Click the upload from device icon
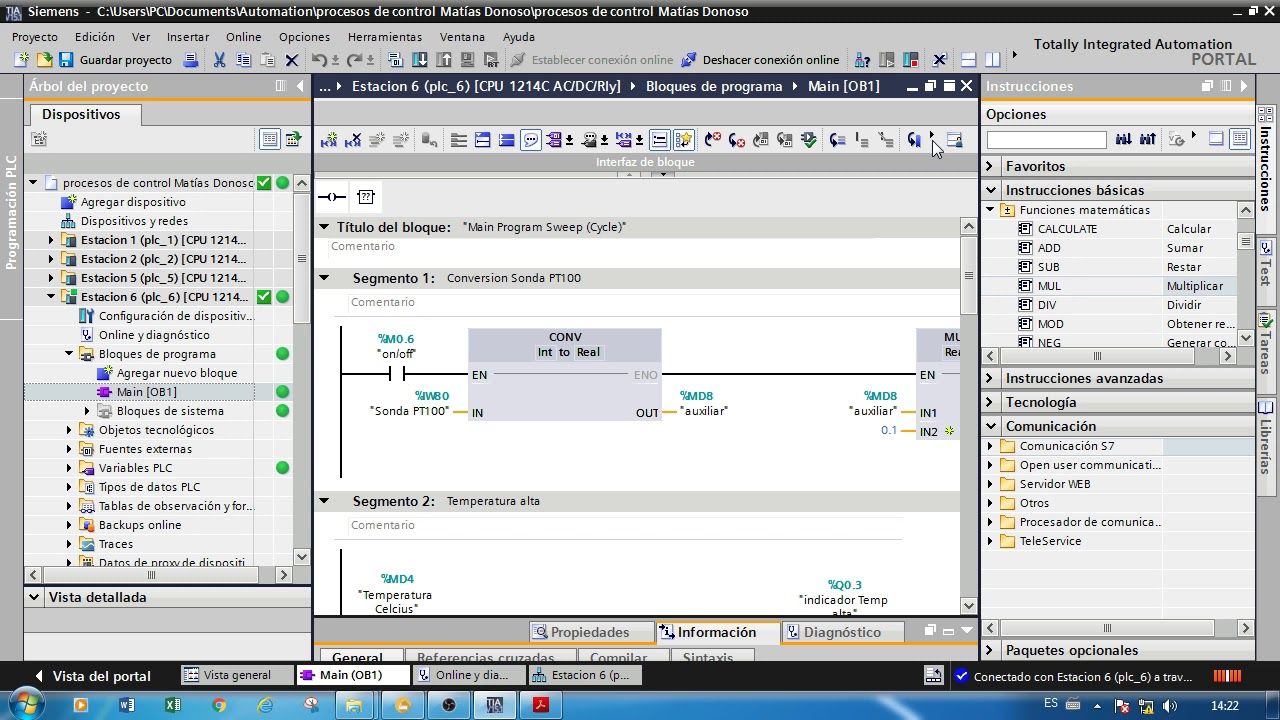 click(x=443, y=60)
